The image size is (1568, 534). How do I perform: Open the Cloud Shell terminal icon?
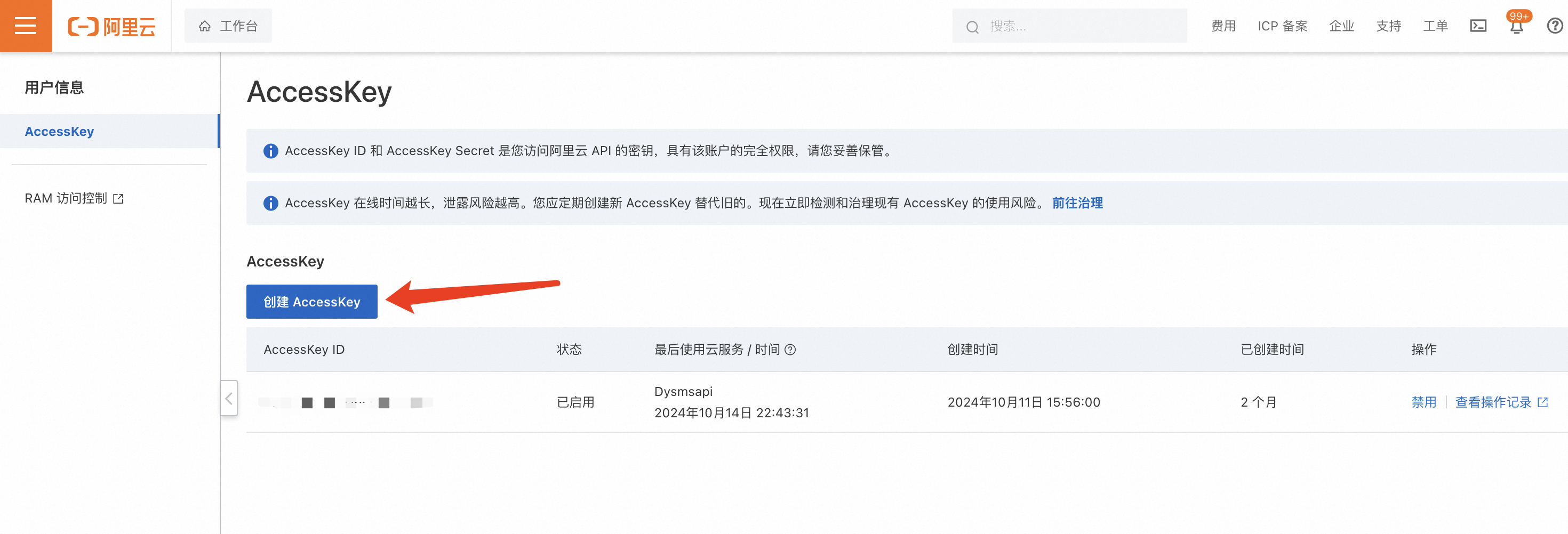point(1478,26)
